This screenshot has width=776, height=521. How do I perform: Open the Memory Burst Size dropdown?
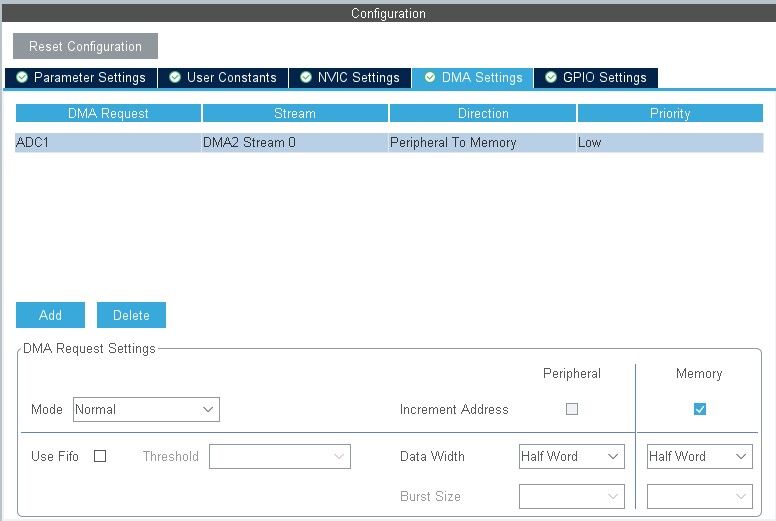point(700,496)
